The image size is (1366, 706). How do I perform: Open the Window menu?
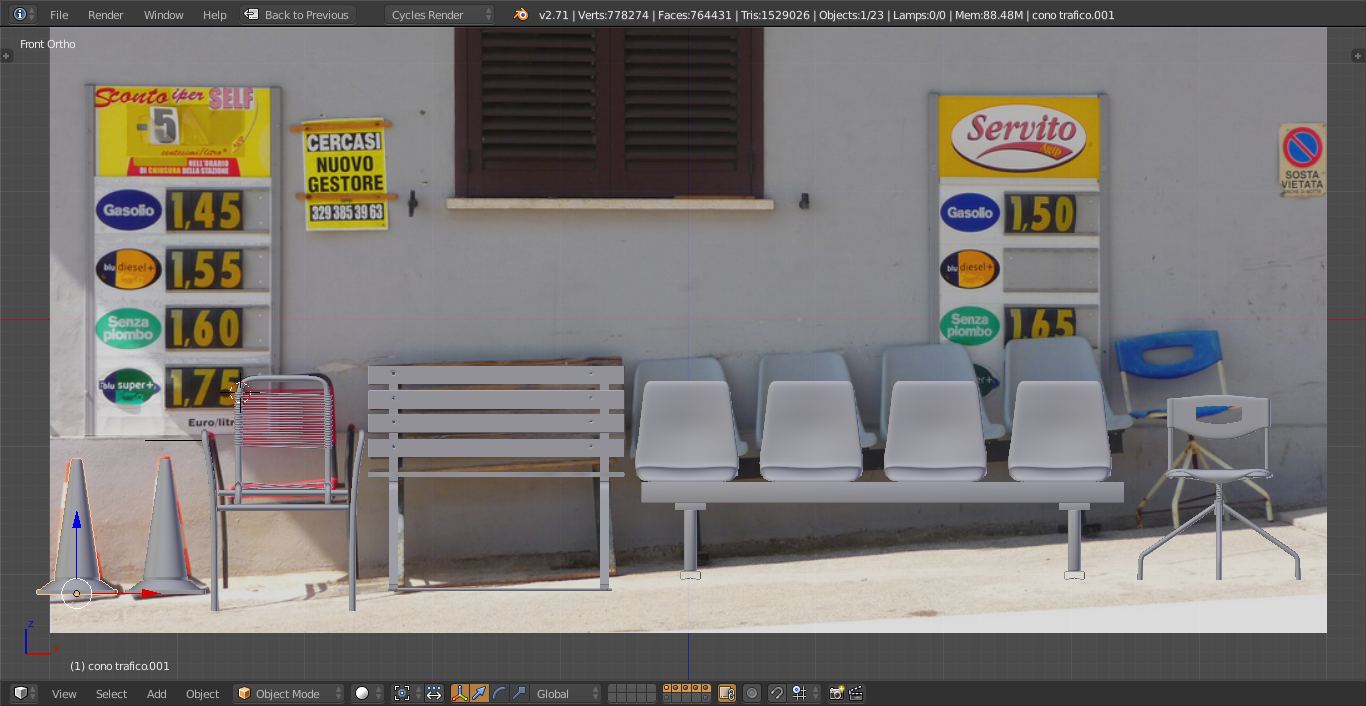(163, 15)
